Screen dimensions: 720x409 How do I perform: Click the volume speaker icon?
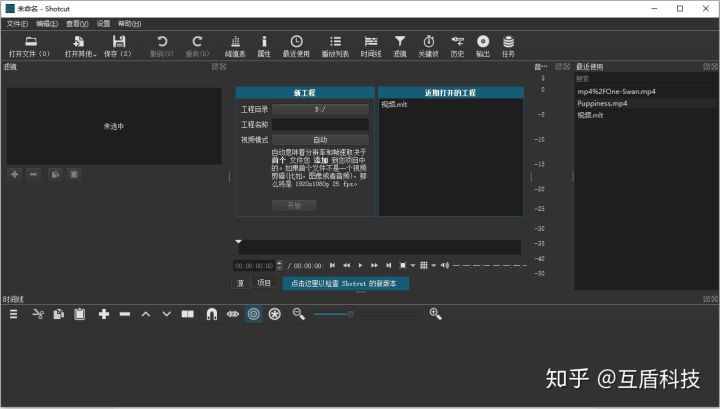coord(444,265)
